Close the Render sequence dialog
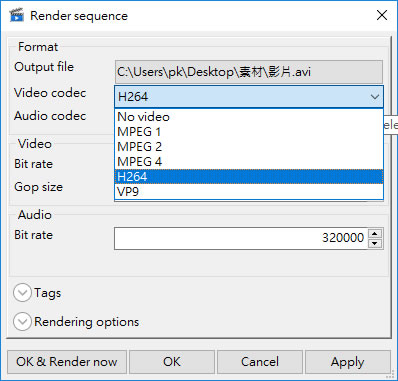Screen dimensions: 398x381 (x=382, y=15)
